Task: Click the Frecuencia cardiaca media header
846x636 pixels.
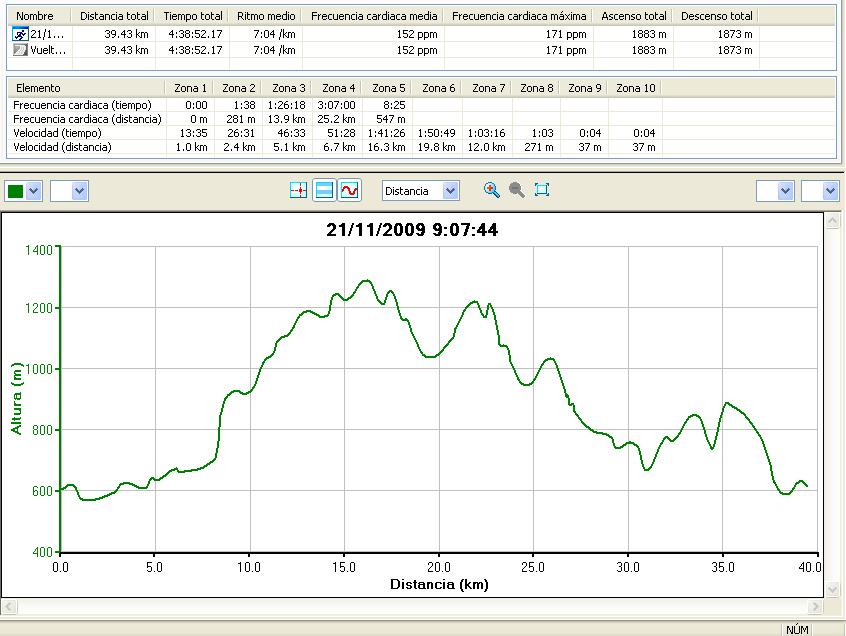Action: click(x=373, y=16)
